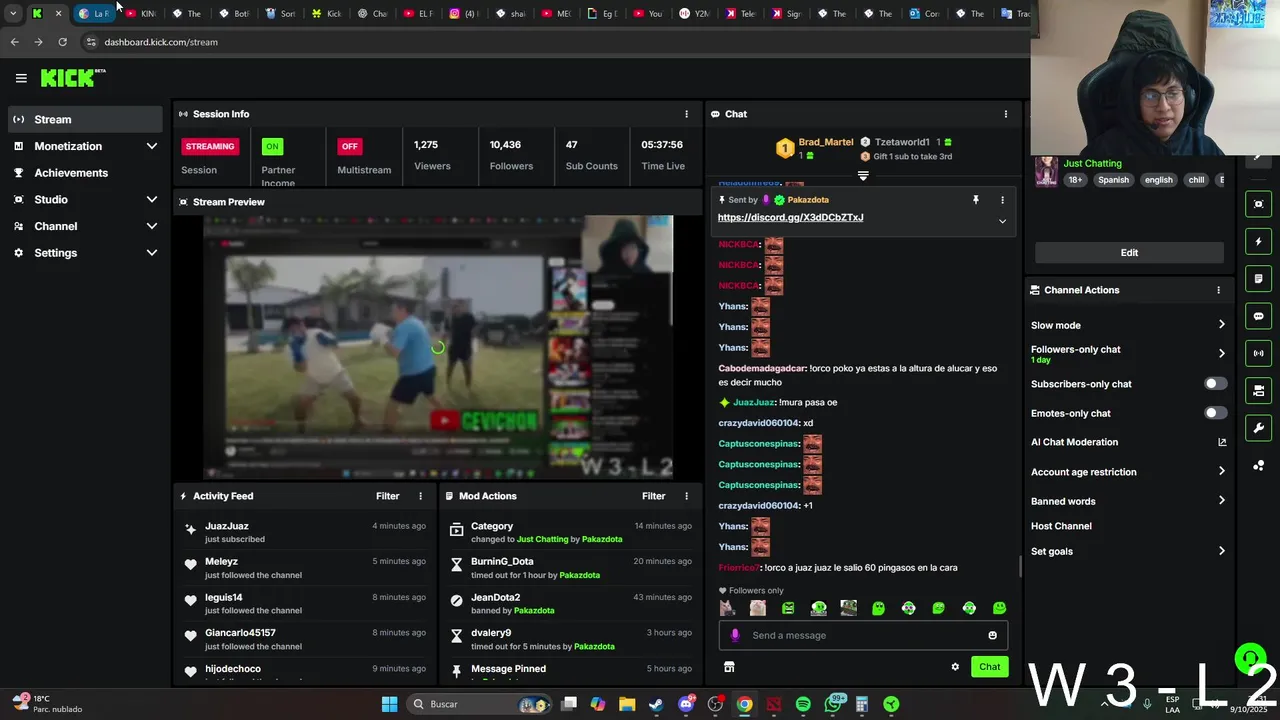
Task: Toggle Multistream OFF badge
Action: click(349, 146)
